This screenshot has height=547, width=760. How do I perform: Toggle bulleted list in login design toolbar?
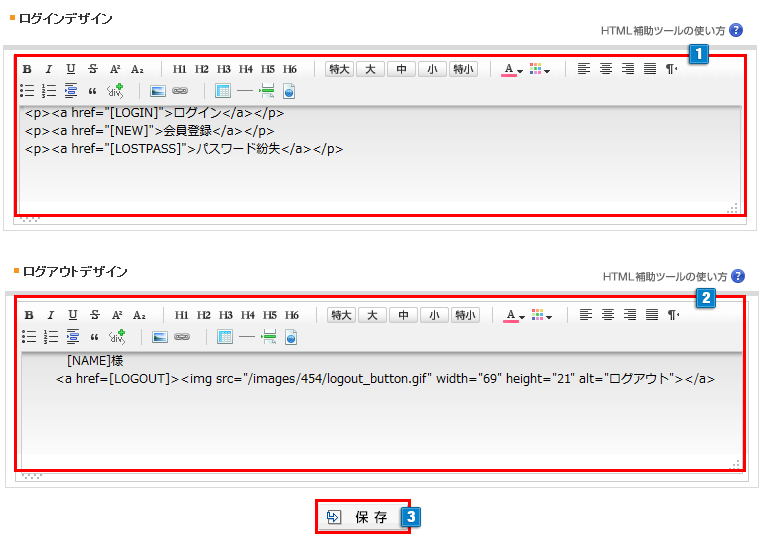coord(28,91)
